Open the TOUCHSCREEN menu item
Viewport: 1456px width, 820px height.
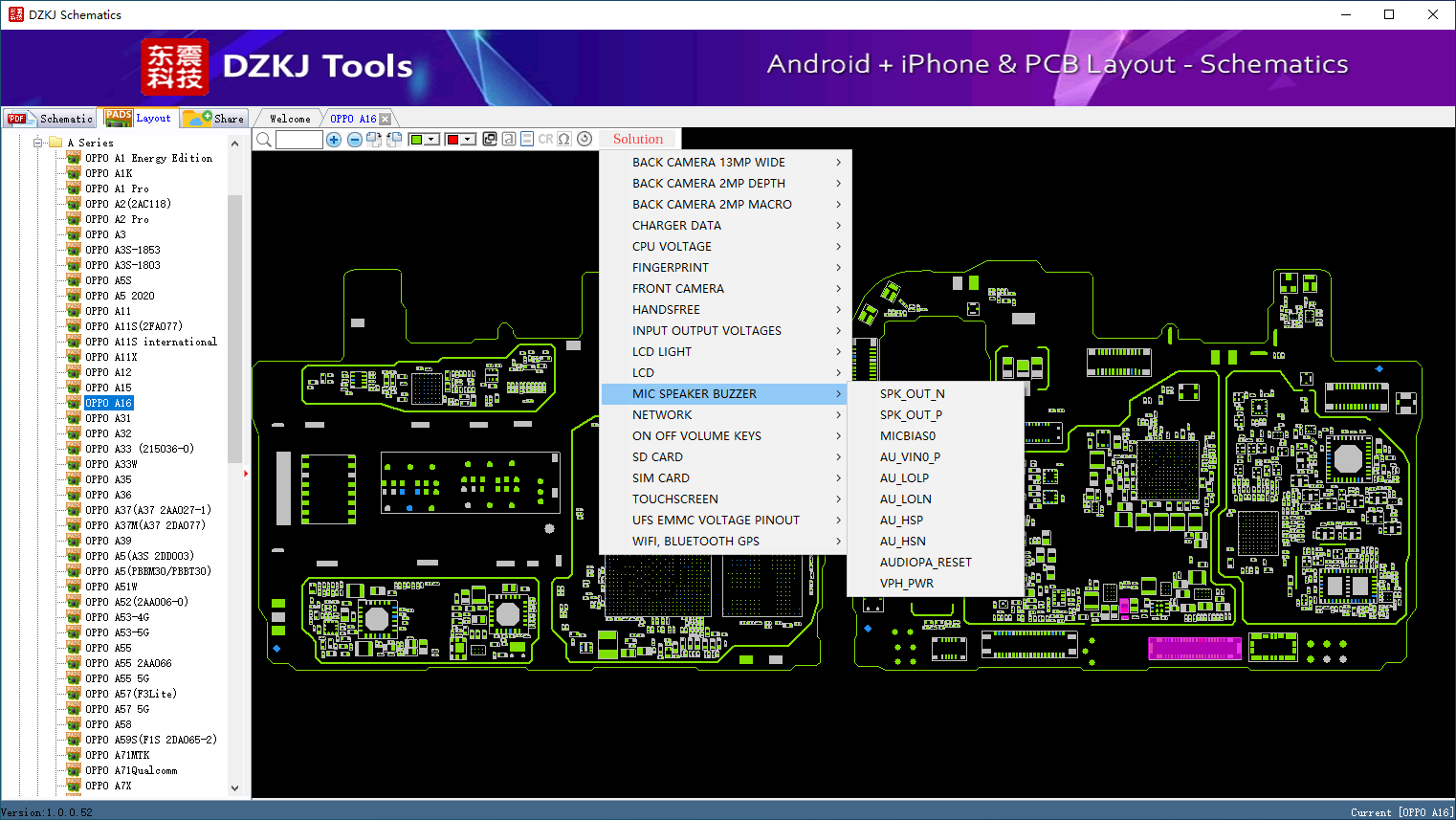(726, 499)
